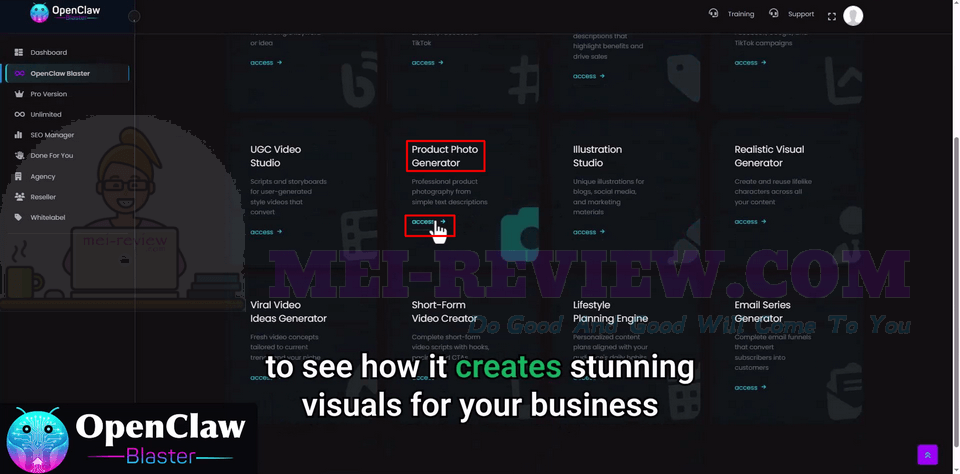This screenshot has width=960, height=474.
Task: Click the Training headset icon
Action: (x=713, y=13)
